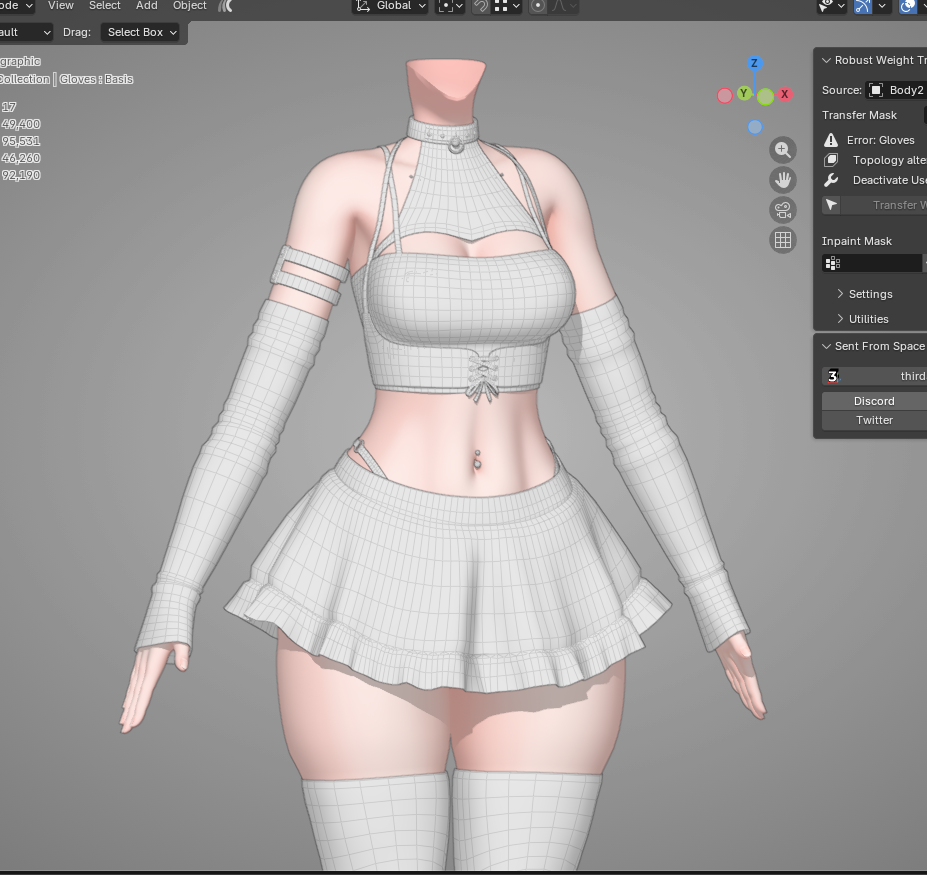
Task: Click the Discord button
Action: pyautogui.click(x=874, y=401)
